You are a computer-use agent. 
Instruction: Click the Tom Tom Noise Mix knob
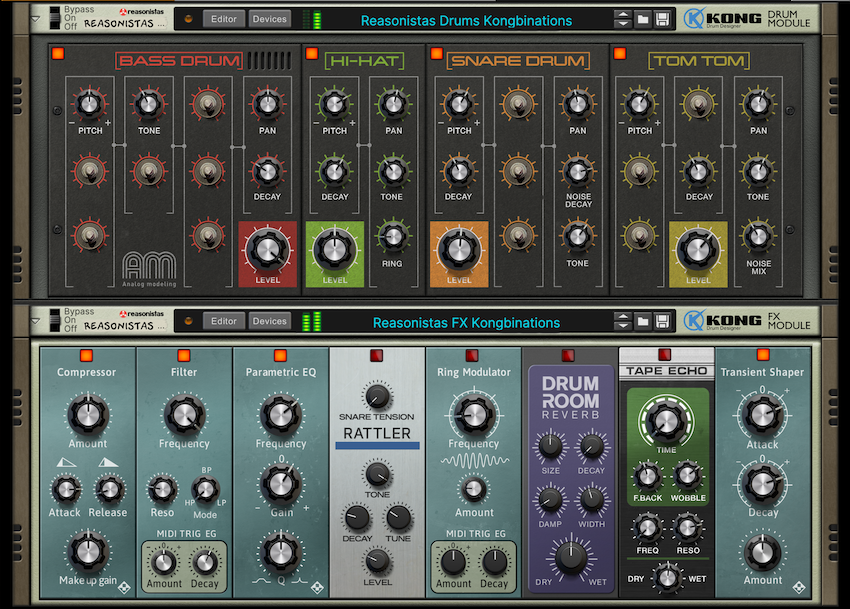[x=758, y=236]
